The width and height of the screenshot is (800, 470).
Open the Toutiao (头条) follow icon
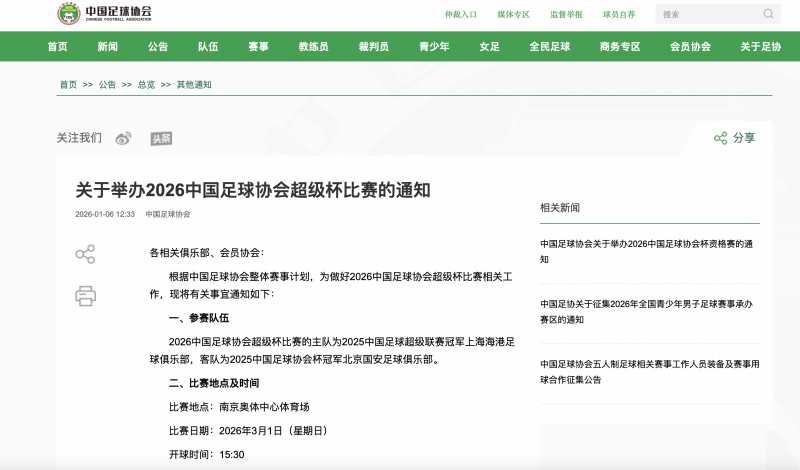click(161, 138)
